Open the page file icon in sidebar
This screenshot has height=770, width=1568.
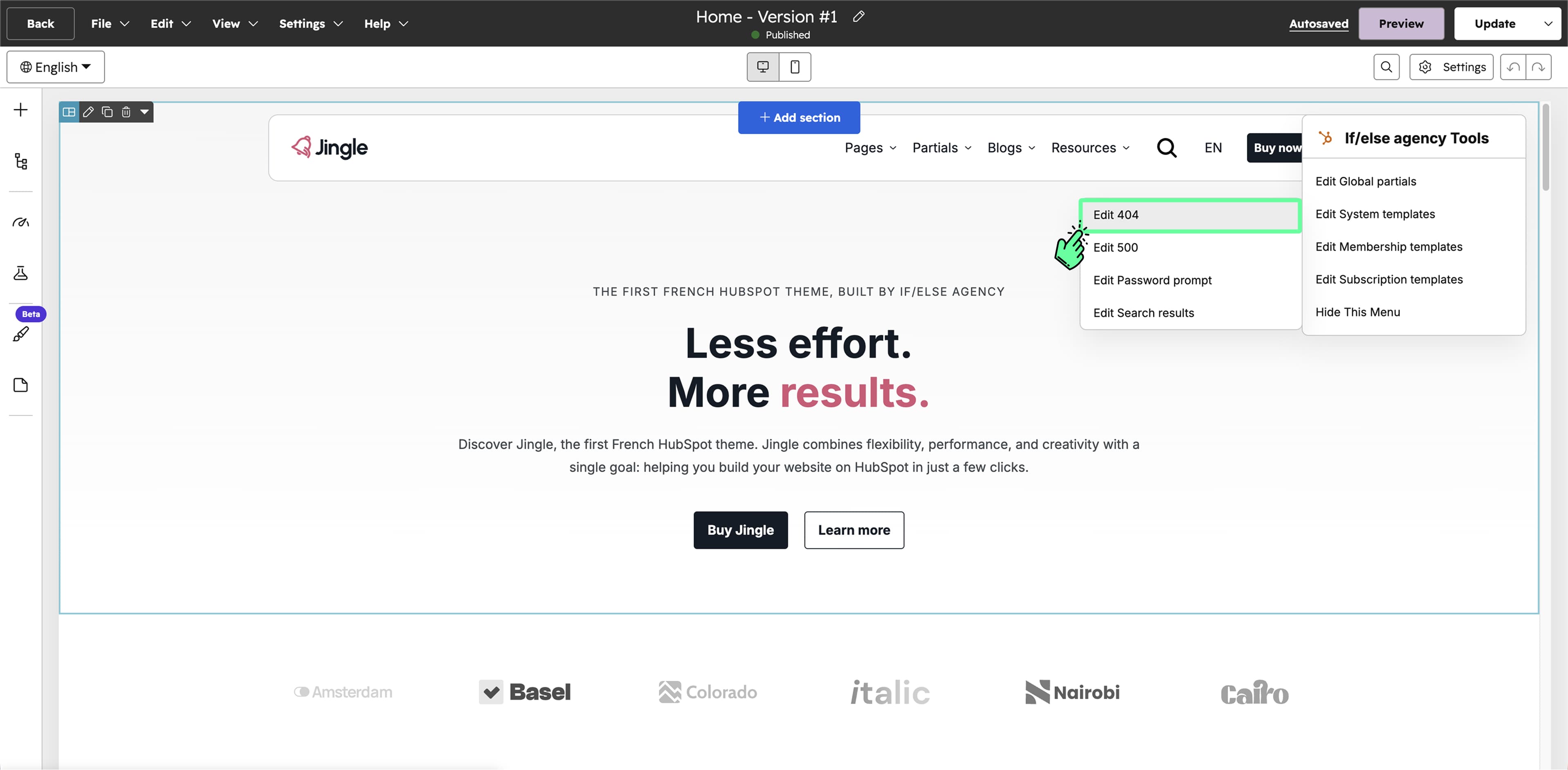pos(21,385)
